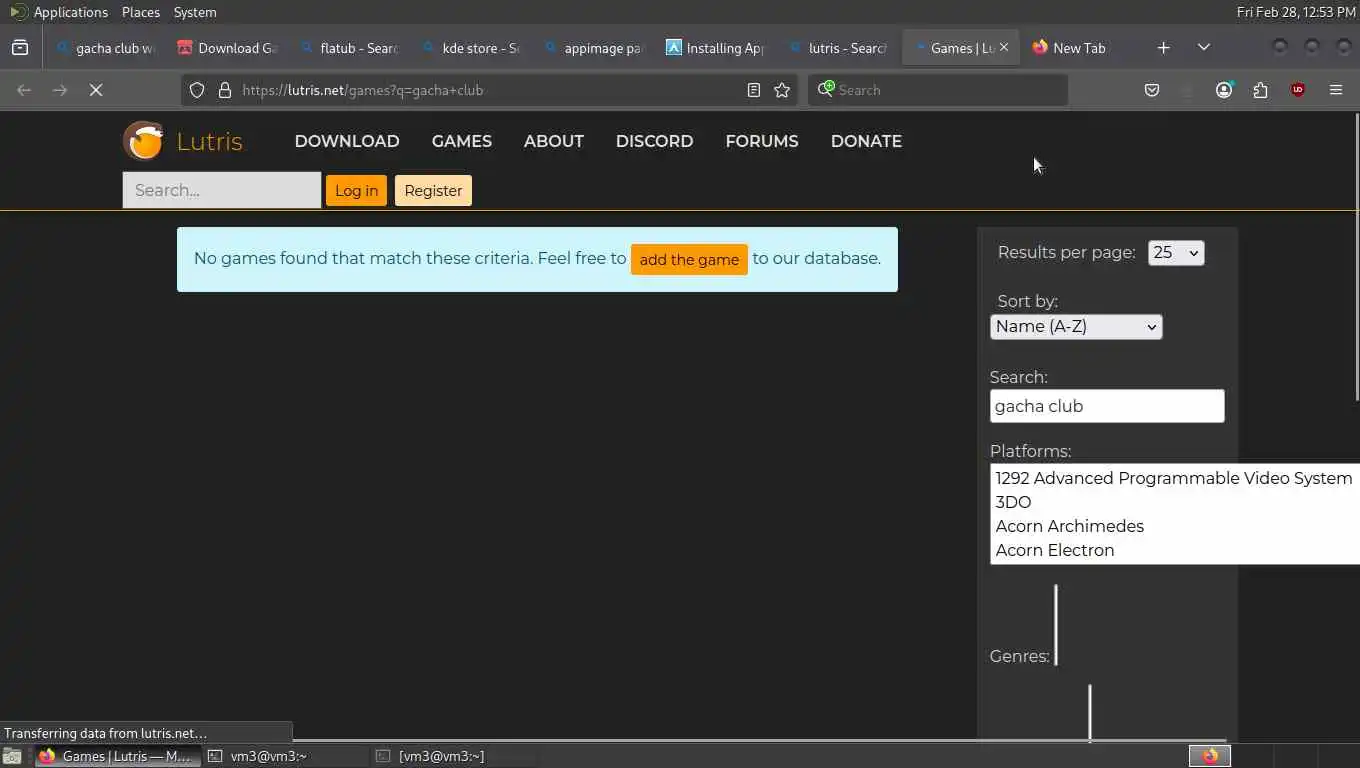Viewport: 1360px width, 768px height.
Task: Open the tracking protection shield icon
Action: [x=197, y=90]
